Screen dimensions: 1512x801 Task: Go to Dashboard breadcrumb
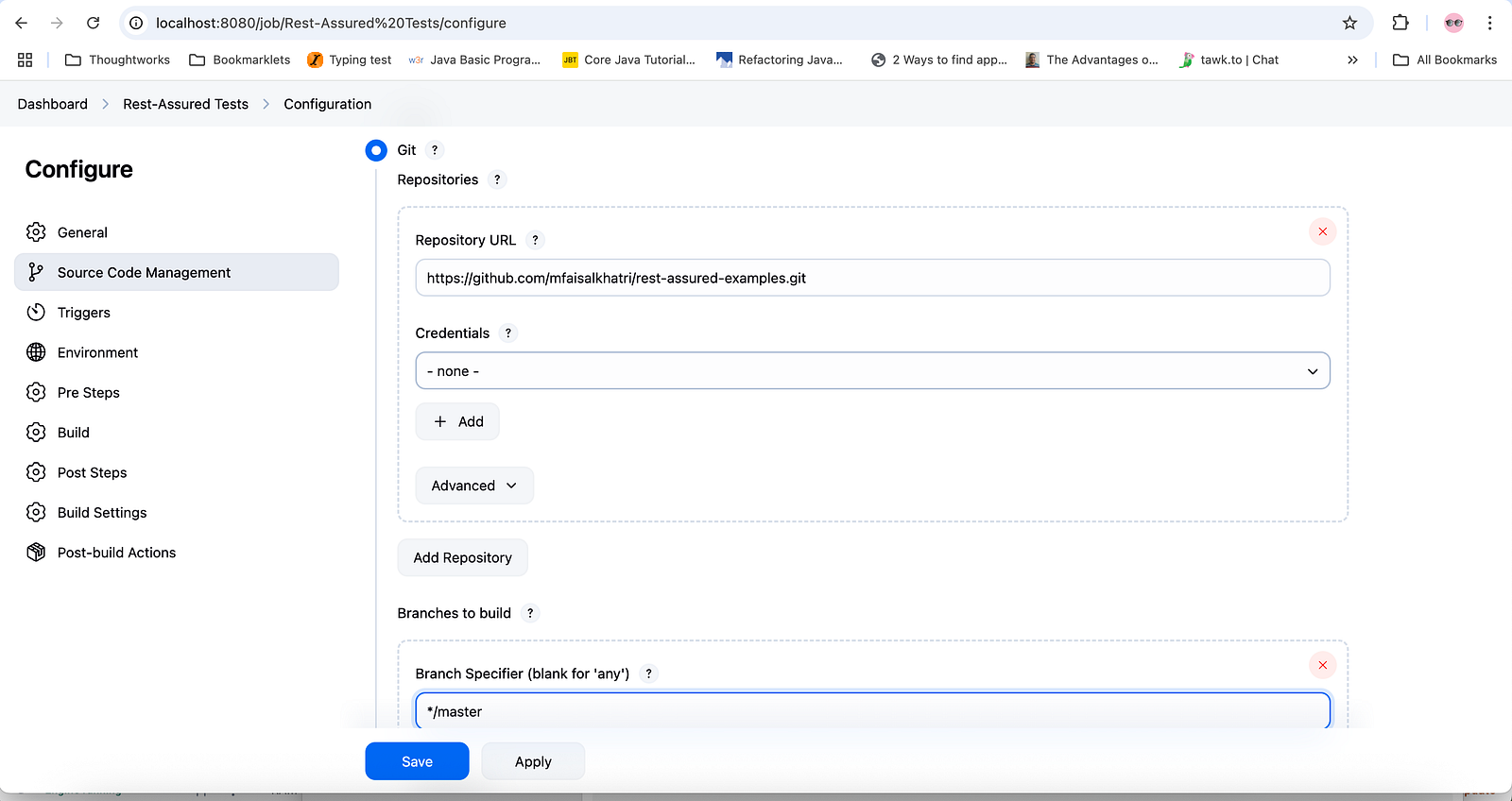[x=53, y=104]
